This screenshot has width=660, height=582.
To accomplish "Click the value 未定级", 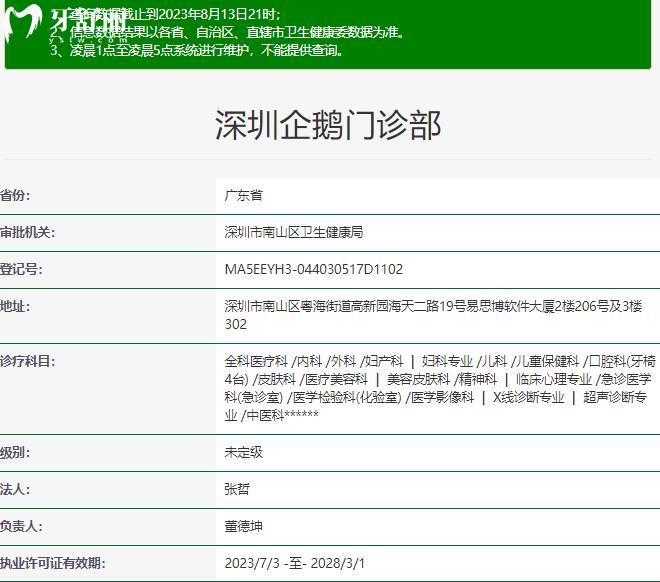I will pyautogui.click(x=243, y=453).
